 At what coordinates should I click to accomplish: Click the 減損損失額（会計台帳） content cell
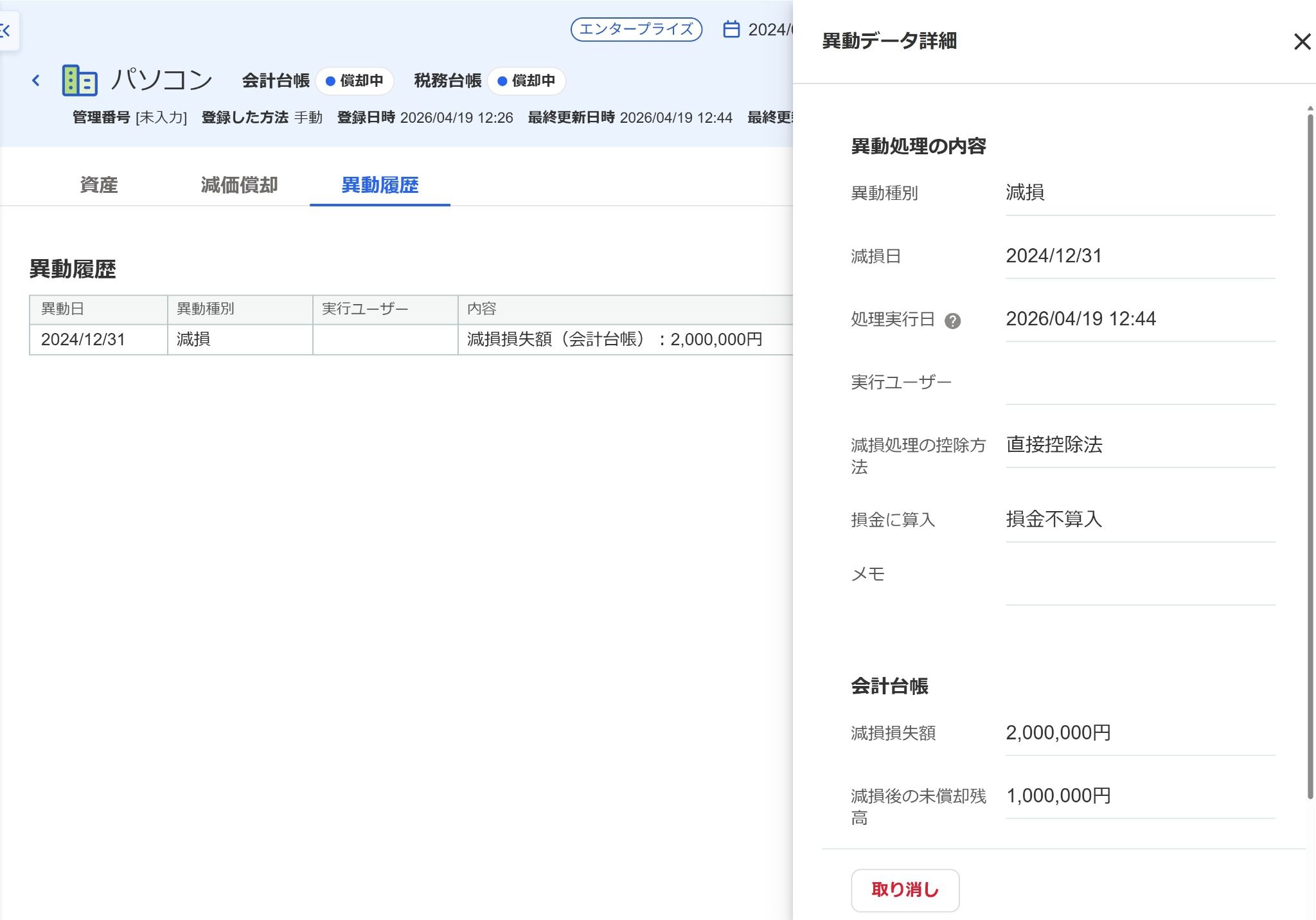[625, 339]
